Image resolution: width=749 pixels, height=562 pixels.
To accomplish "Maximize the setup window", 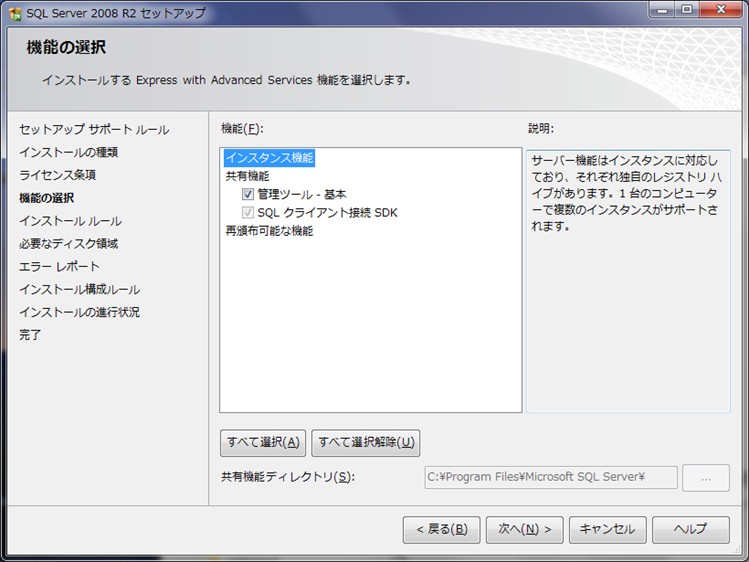I will point(687,10).
